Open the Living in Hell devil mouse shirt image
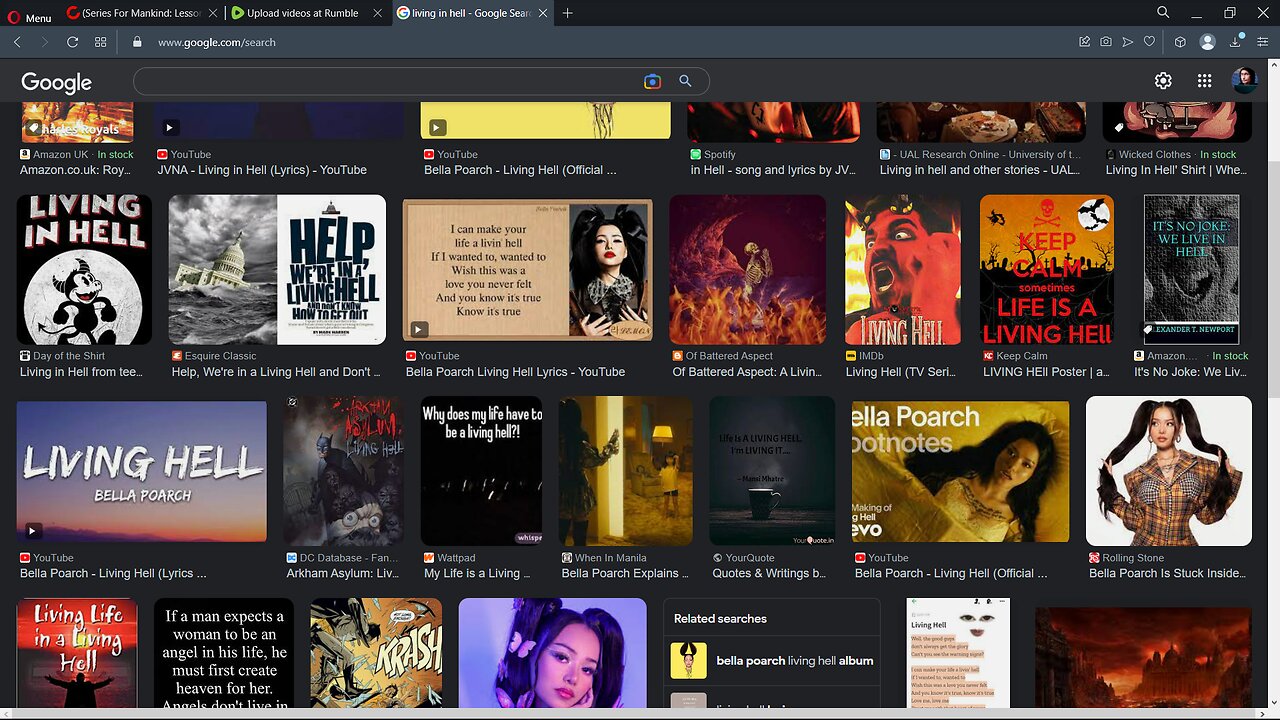The image size is (1280, 720). click(x=84, y=270)
